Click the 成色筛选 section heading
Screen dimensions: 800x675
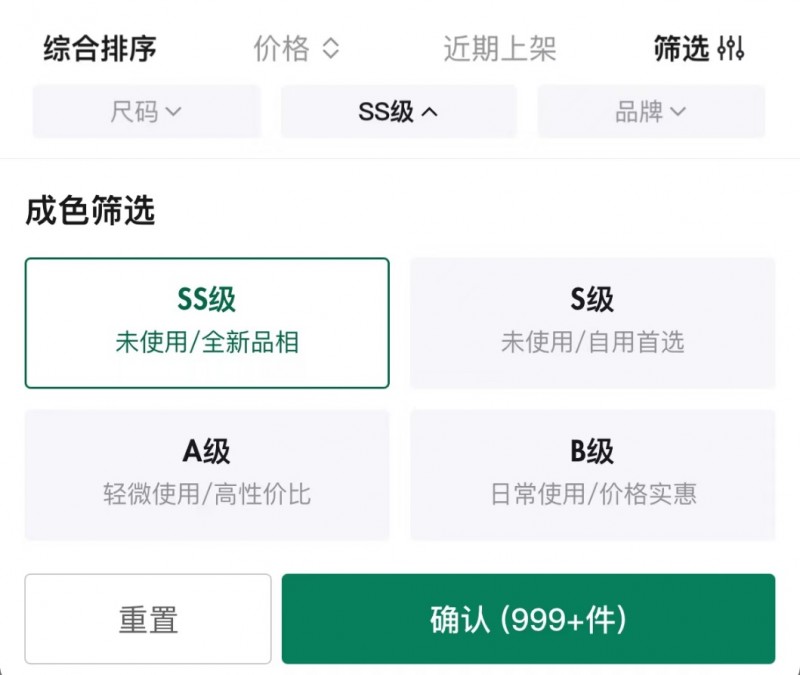click(x=90, y=210)
